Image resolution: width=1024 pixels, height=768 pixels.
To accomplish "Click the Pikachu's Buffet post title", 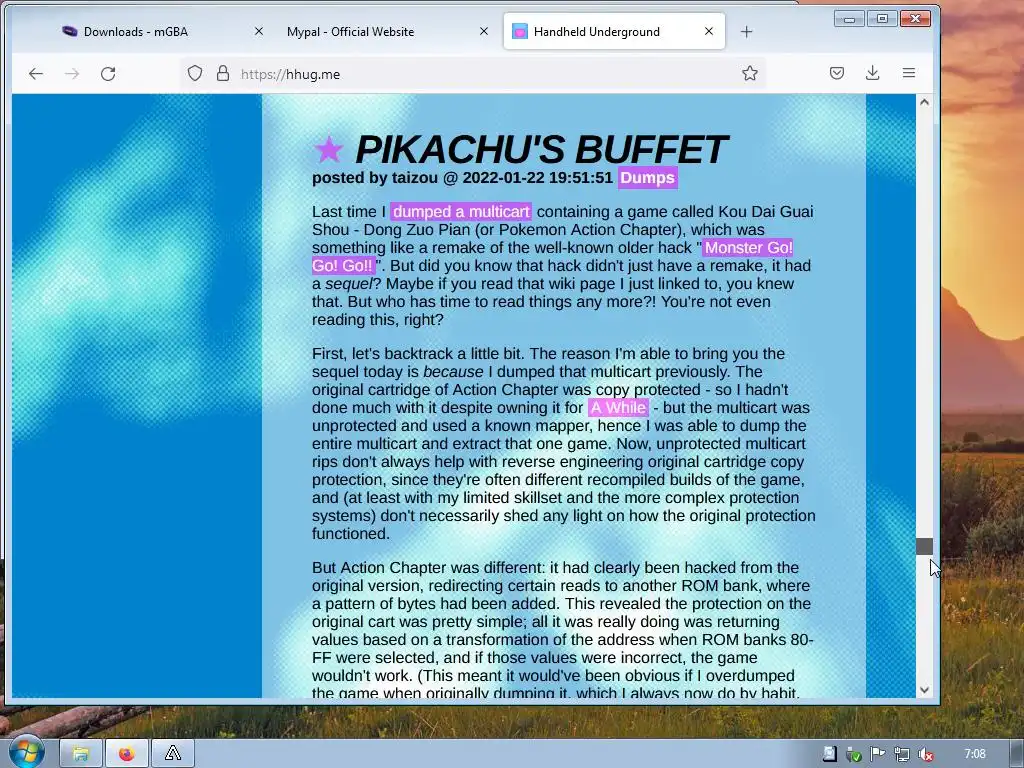I will coord(541,149).
